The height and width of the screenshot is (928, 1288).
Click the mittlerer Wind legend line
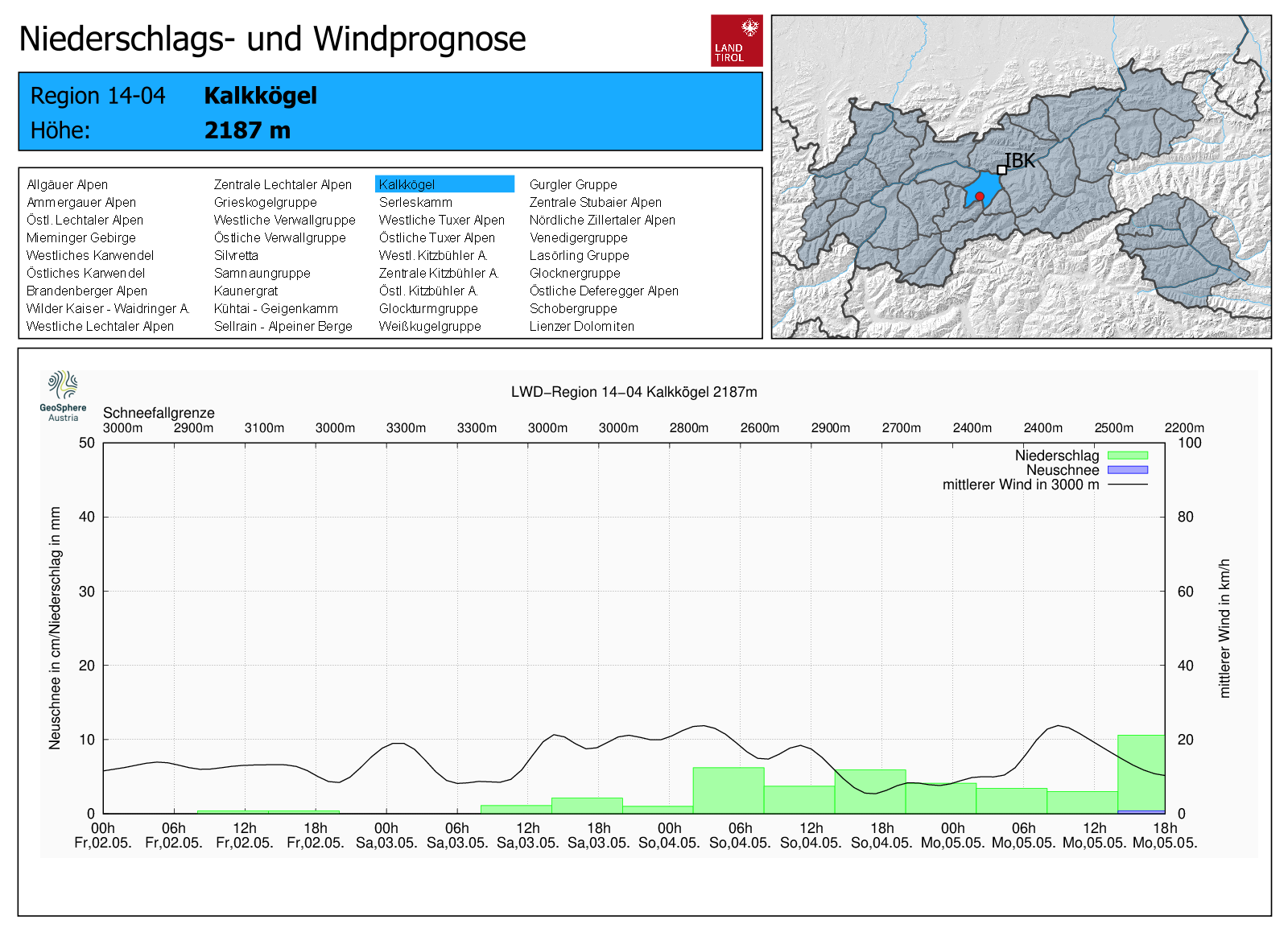pos(1127,485)
